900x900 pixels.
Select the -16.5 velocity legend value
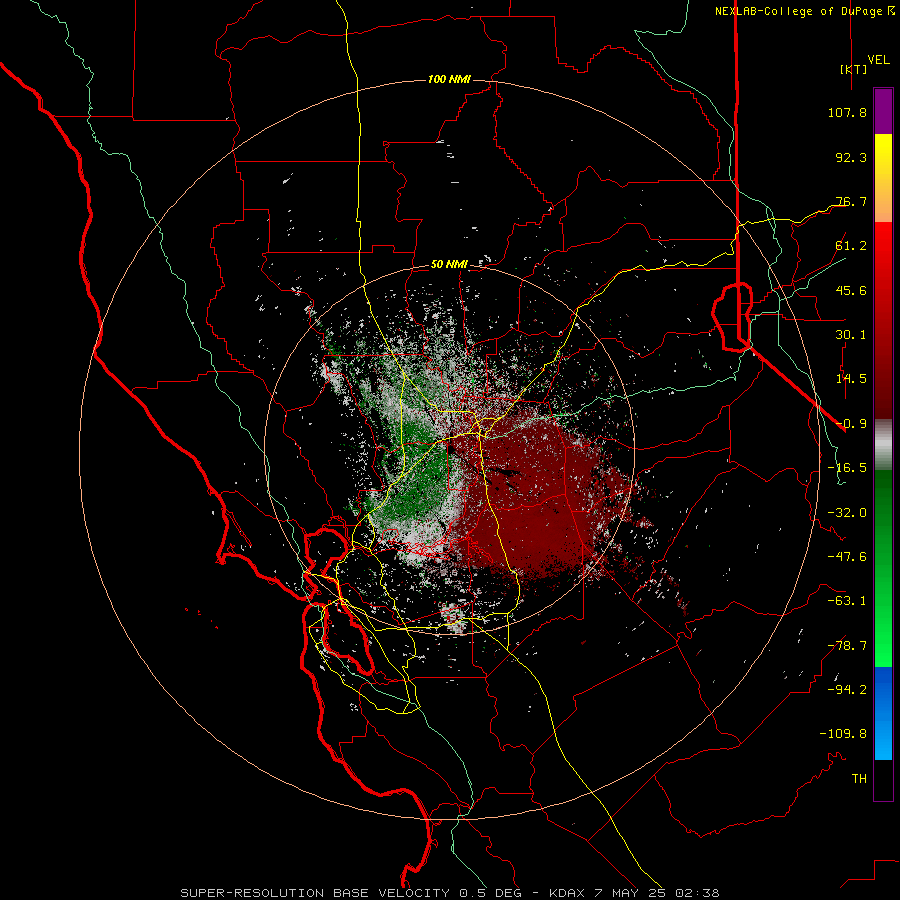coord(847,468)
